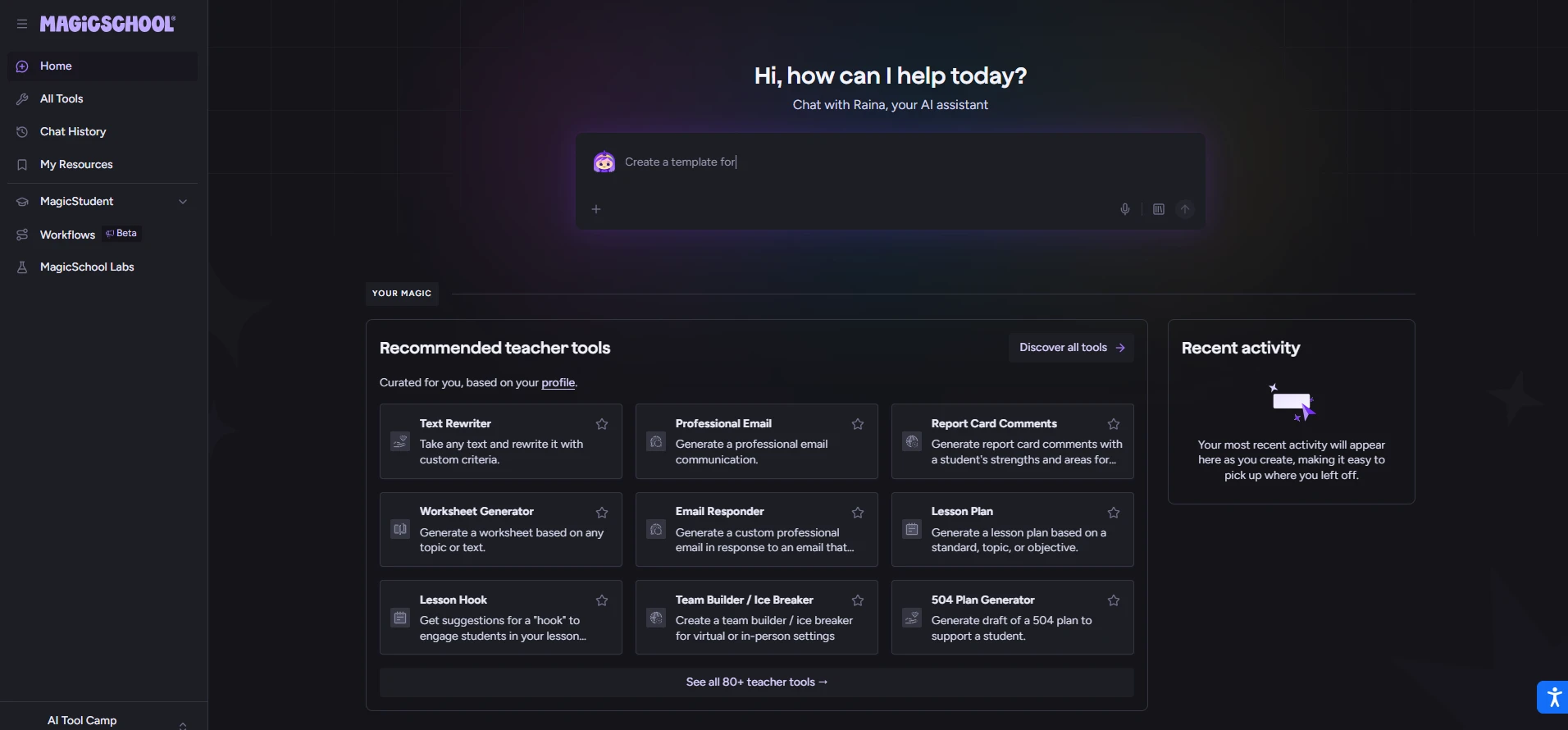Open Chat History in the sidebar
Image resolution: width=1568 pixels, height=730 pixels.
point(103,131)
